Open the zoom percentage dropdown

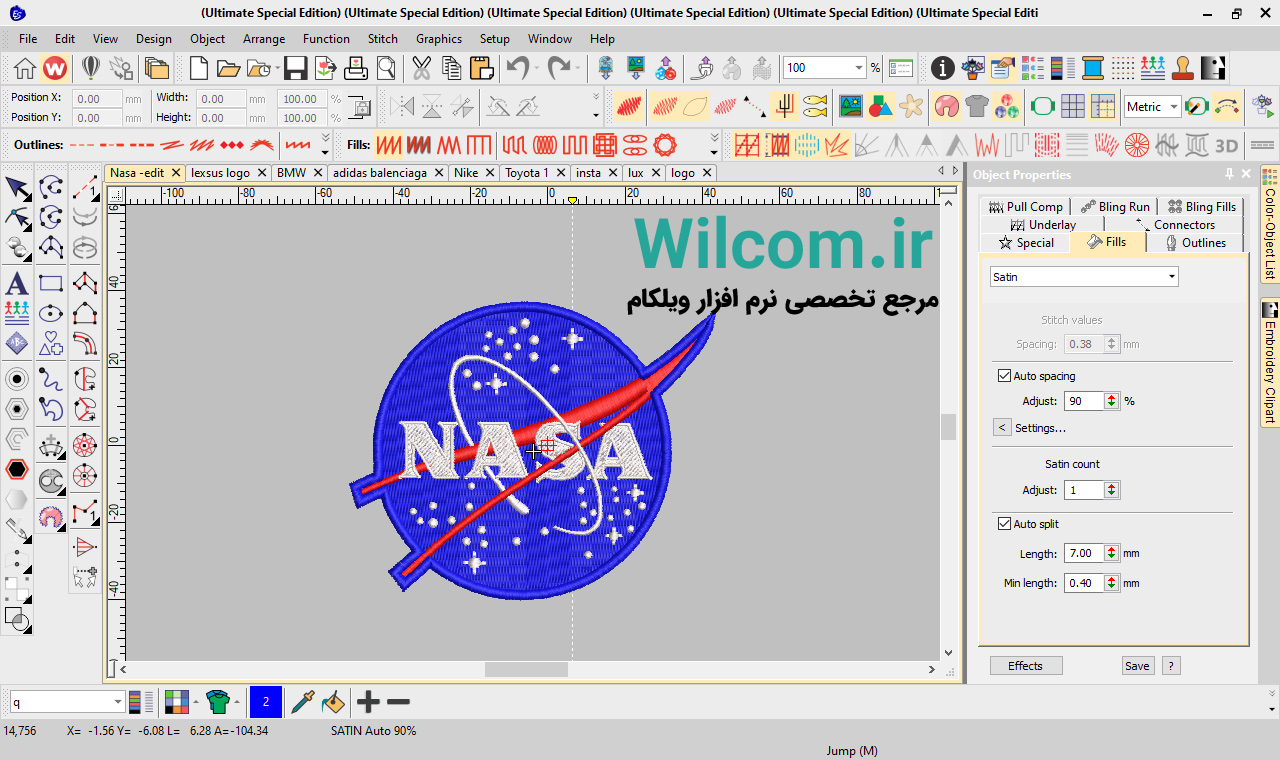pos(859,68)
